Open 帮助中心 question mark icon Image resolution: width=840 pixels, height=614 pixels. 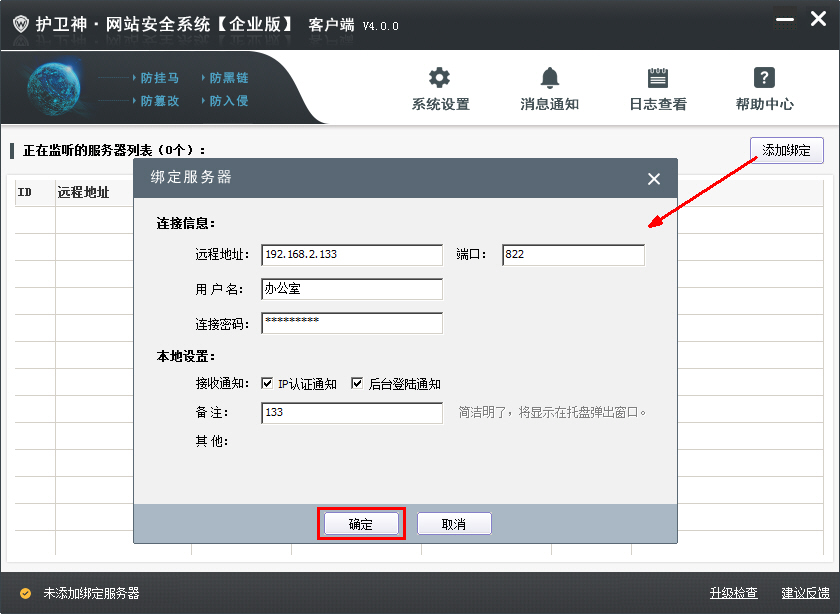(x=764, y=78)
